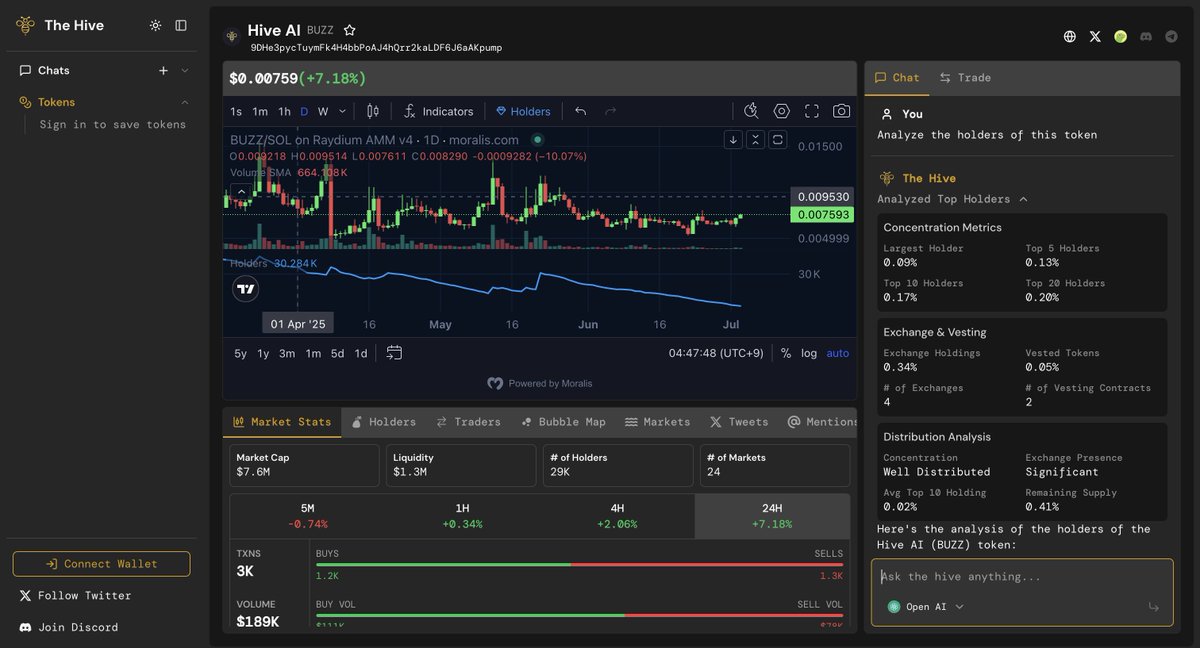Select the 5M timeframe stats

(x=307, y=516)
